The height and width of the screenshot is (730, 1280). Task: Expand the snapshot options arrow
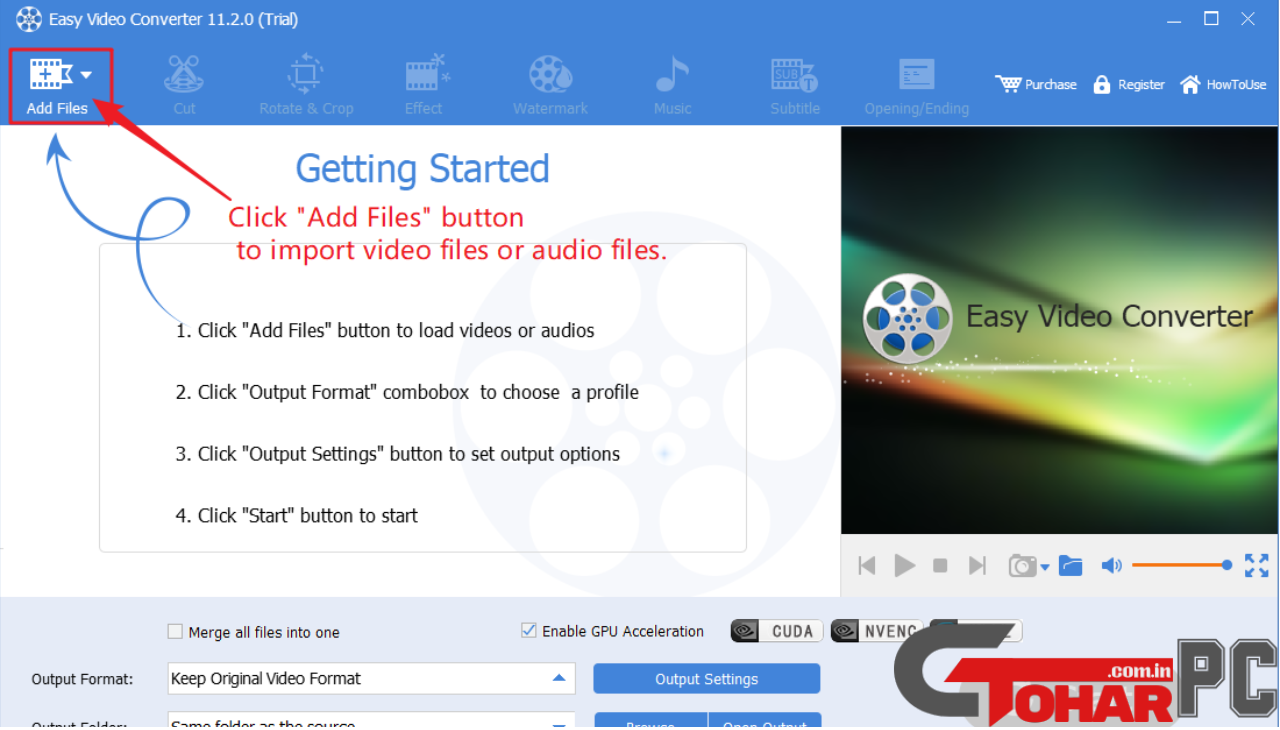coord(1045,567)
